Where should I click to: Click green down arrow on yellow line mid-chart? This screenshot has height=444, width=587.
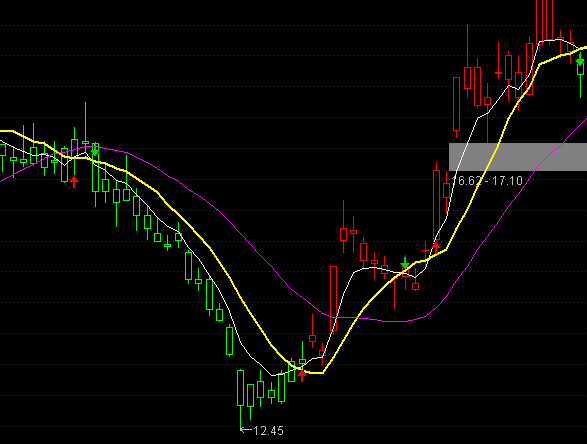[405, 264]
